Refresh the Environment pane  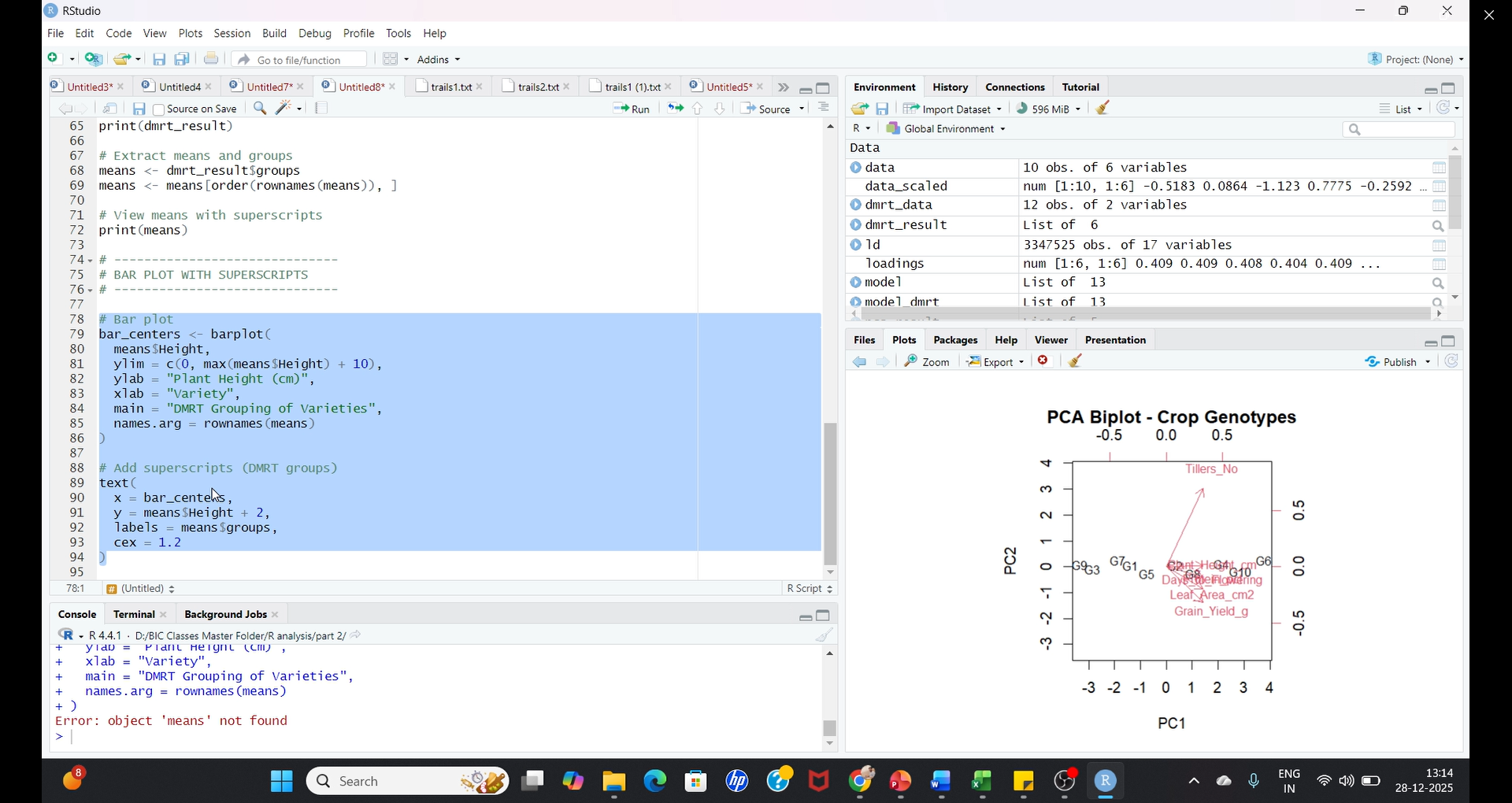click(1443, 108)
